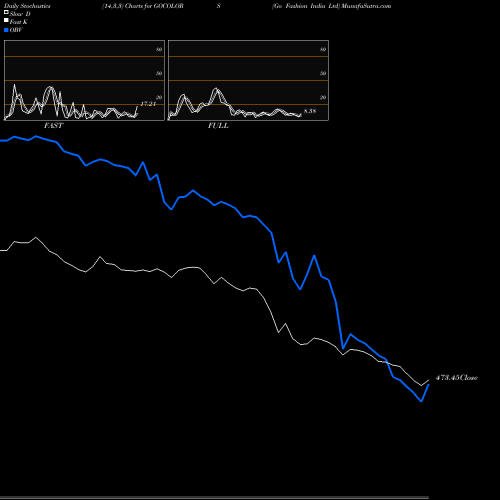Click '(14,3,3) Charts for GOCOLOR' heading
500x500 pixels.
(x=143, y=6)
